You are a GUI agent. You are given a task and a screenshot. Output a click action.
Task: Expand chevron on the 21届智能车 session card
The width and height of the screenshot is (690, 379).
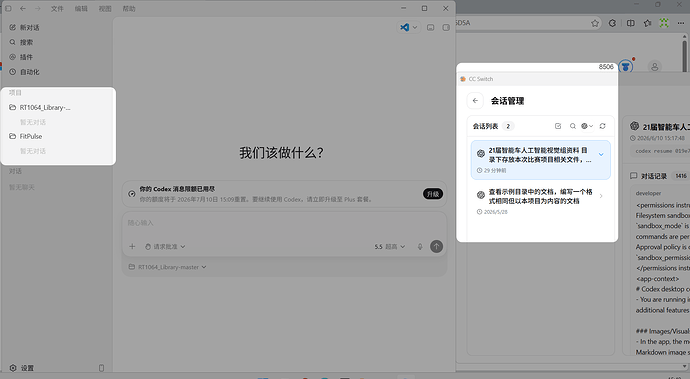[601, 155]
